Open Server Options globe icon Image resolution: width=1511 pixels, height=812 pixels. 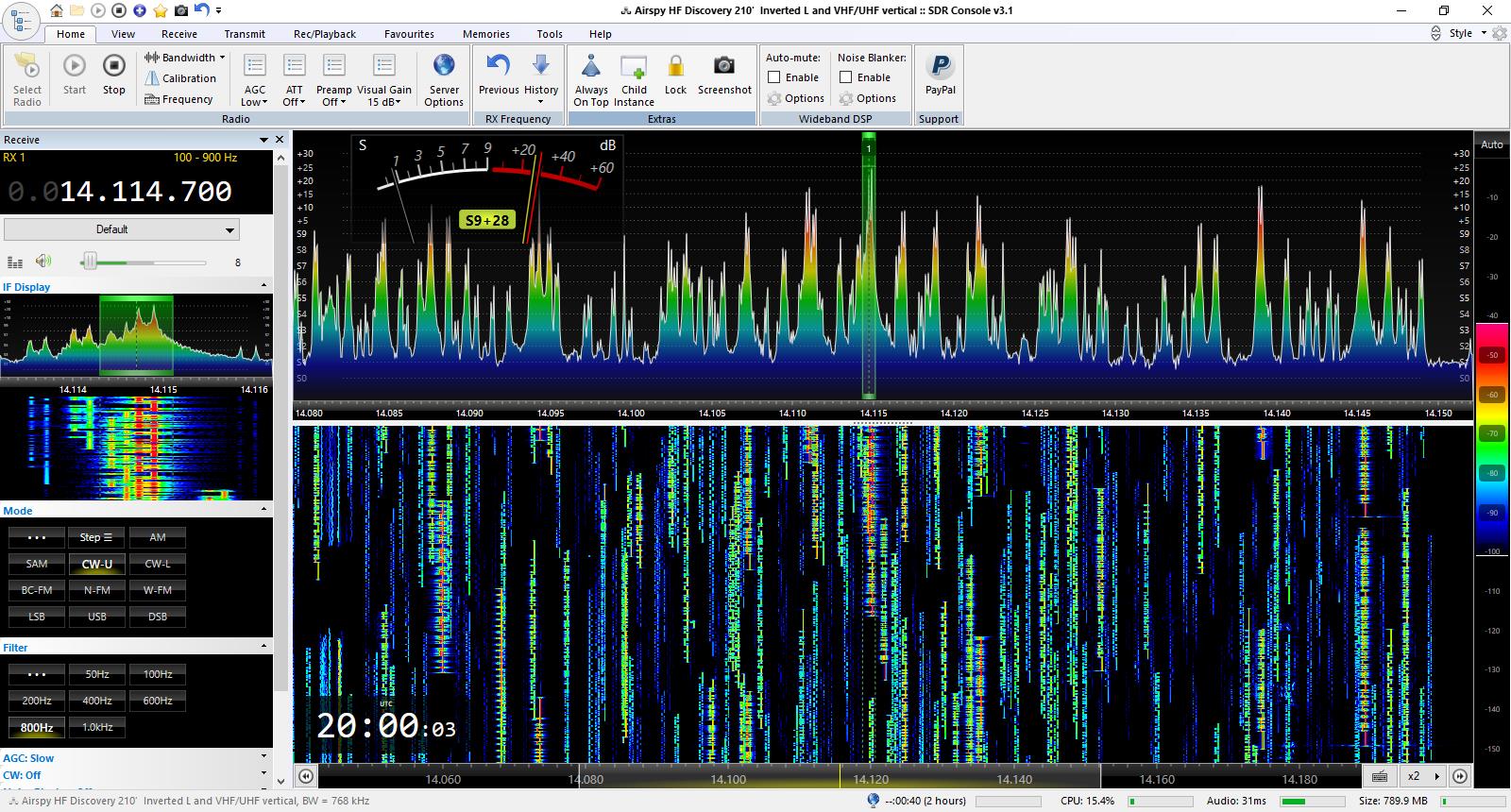click(444, 66)
